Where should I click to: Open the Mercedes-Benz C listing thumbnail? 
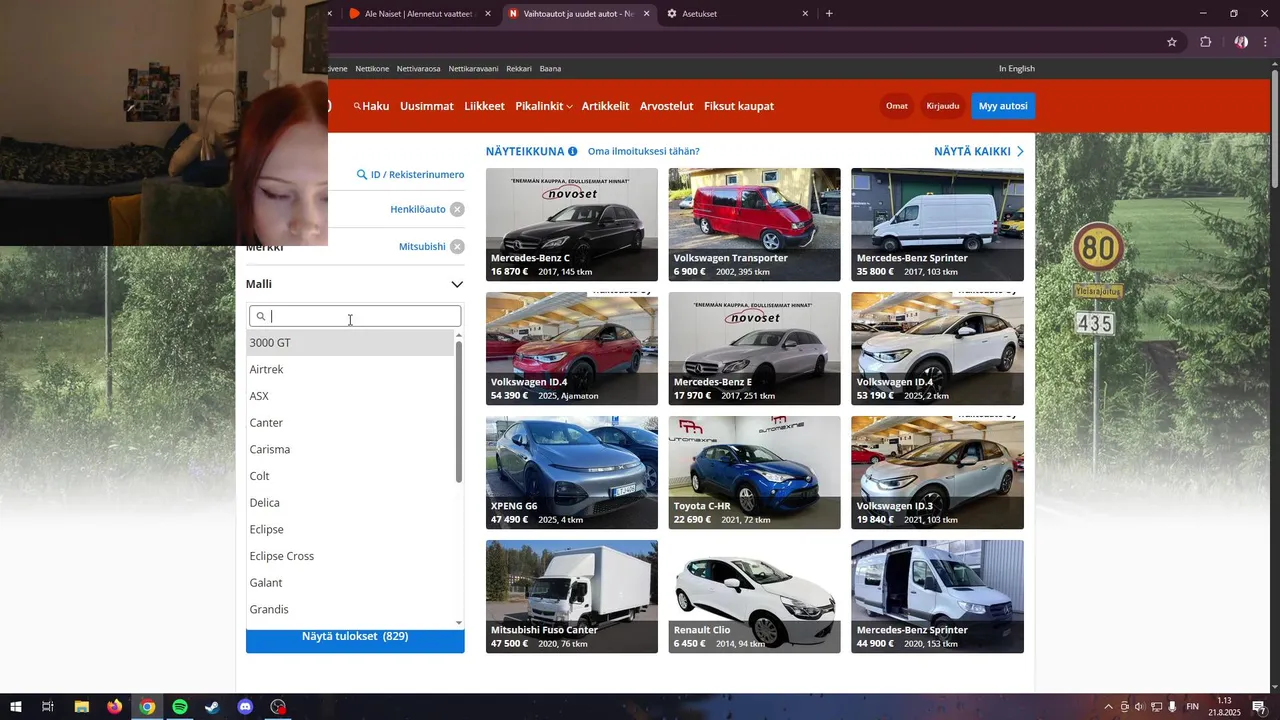click(x=572, y=225)
